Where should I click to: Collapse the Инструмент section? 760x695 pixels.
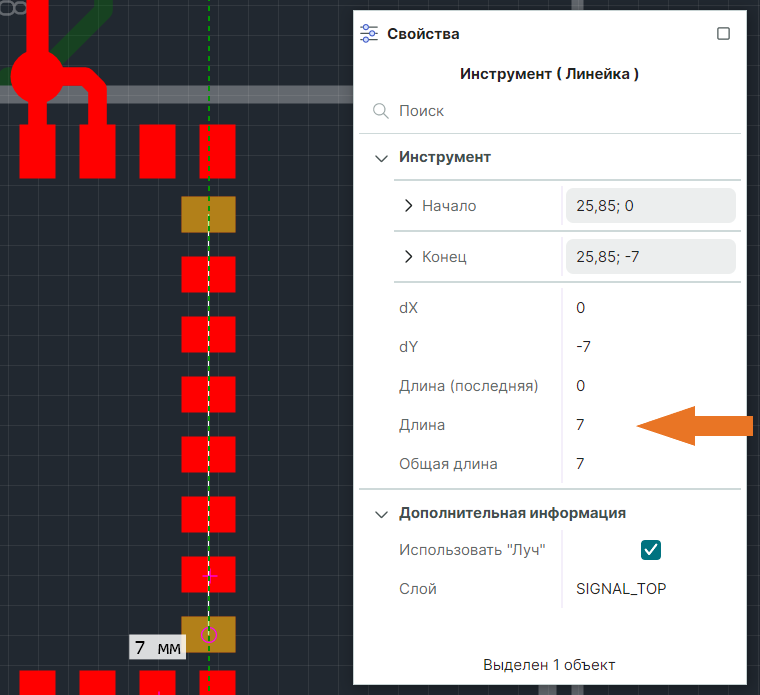coord(381,157)
